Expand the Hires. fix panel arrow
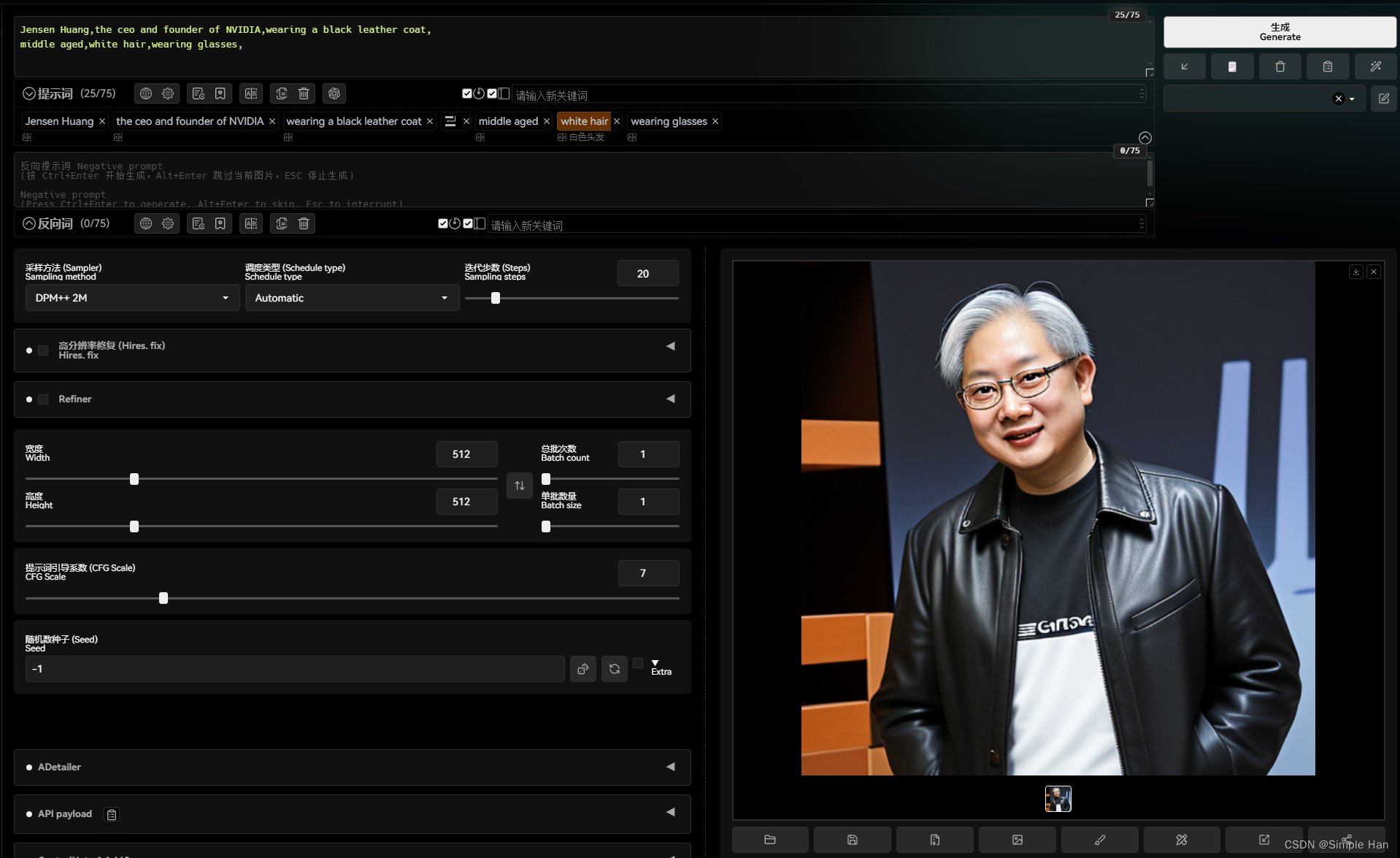The width and height of the screenshot is (1400, 858). (x=670, y=346)
